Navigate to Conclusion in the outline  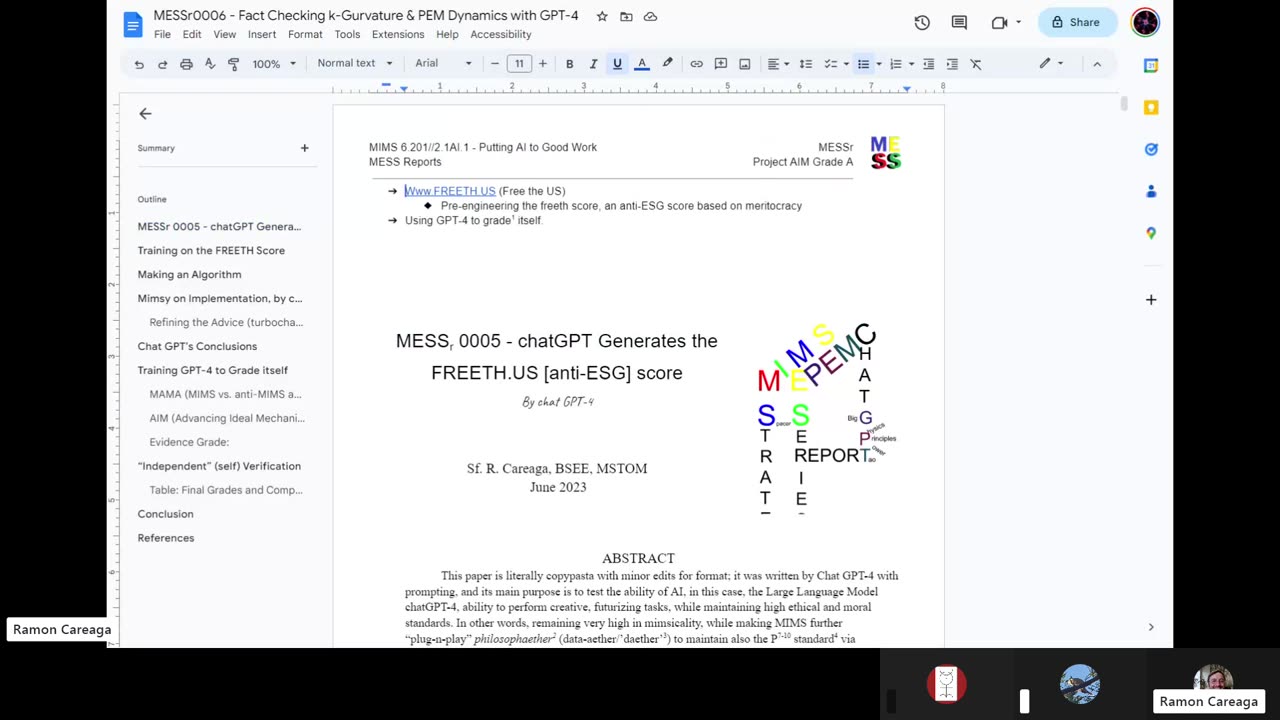[165, 514]
